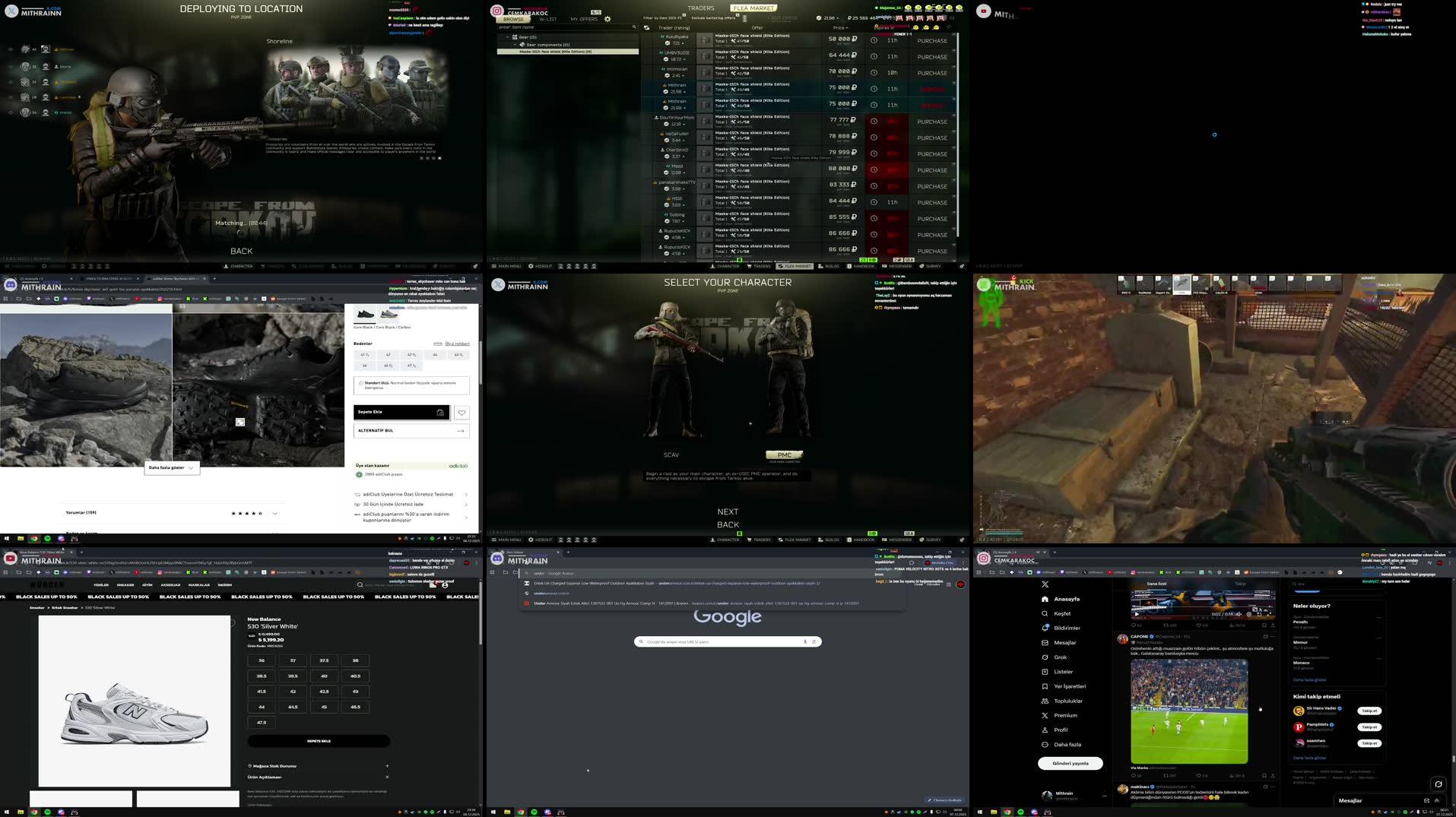Image resolution: width=1456 pixels, height=817 pixels.
Task: Enable the Exclude bartering offers checkbox
Action: [x=737, y=16]
